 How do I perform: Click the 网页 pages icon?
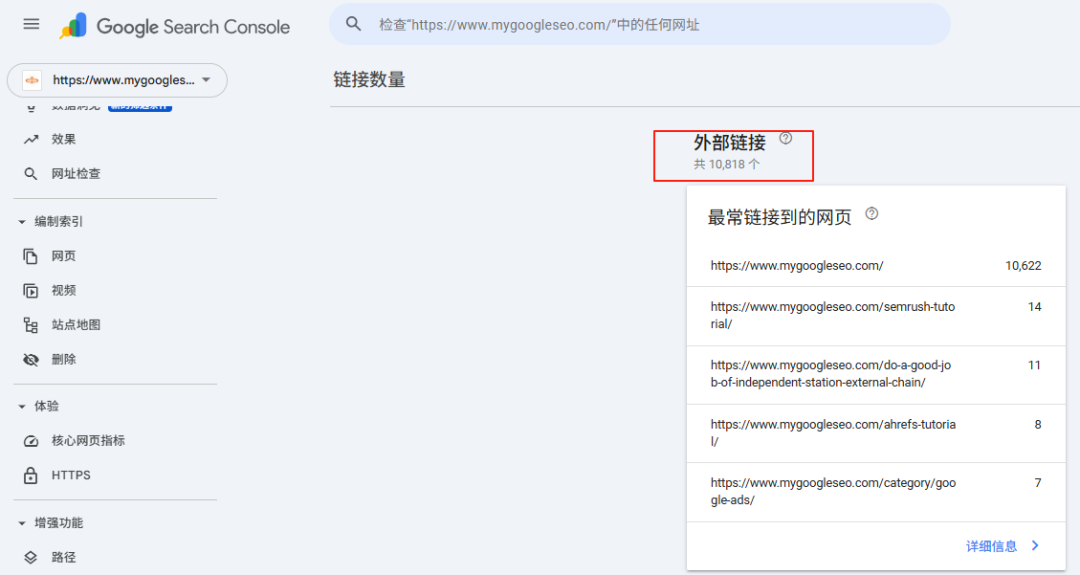tap(30, 256)
